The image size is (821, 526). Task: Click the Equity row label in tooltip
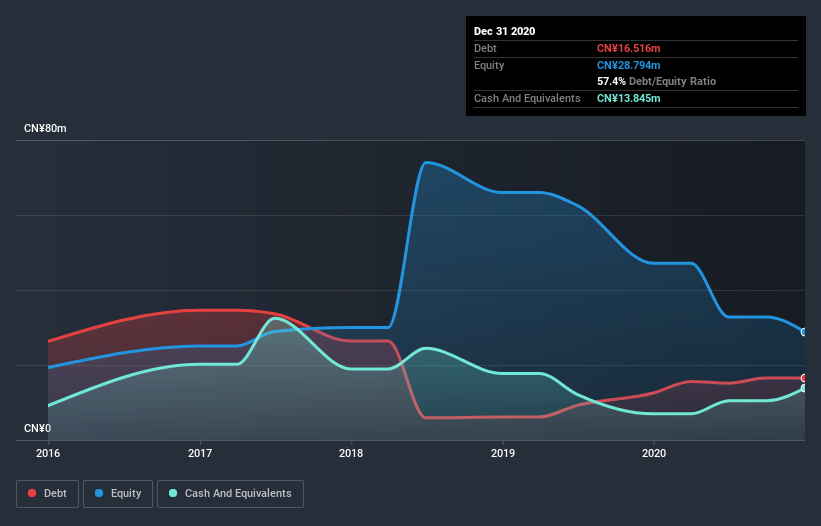click(489, 65)
